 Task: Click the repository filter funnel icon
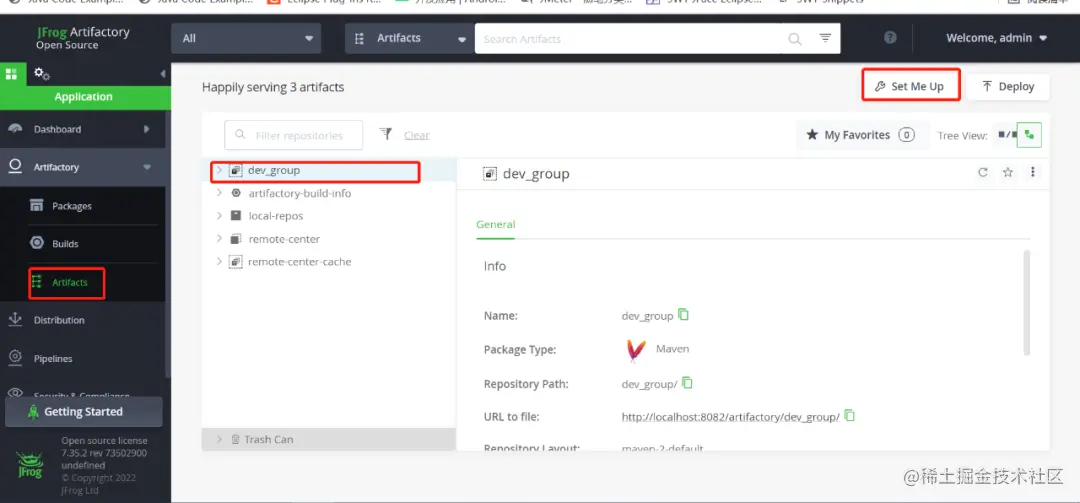[386, 134]
